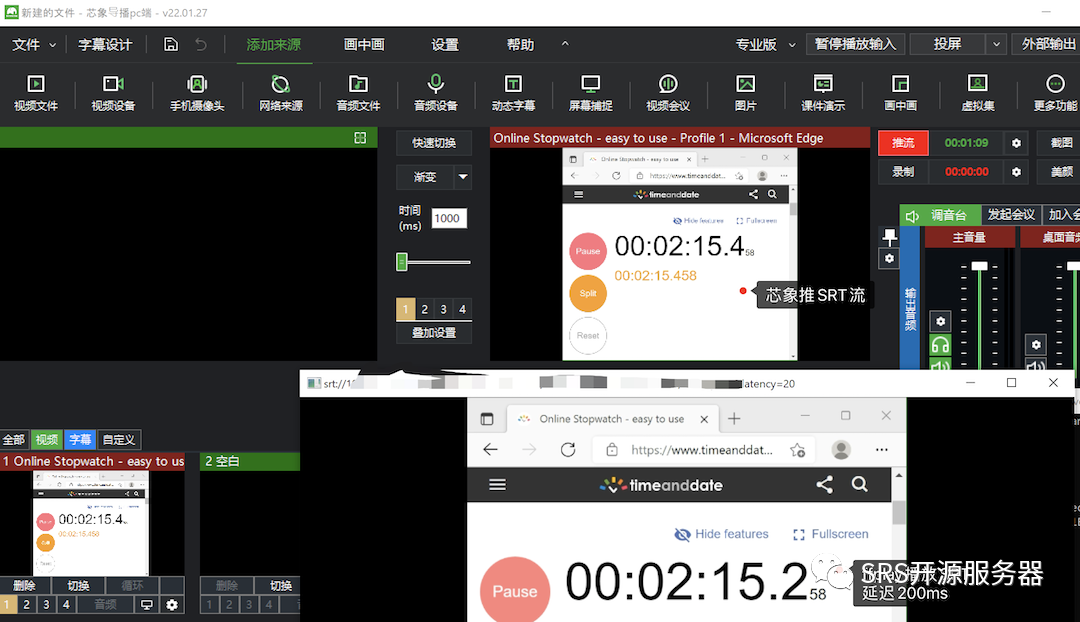The height and width of the screenshot is (622, 1080).
Task: Open 屏幕捕捉 screen capture
Action: tap(590, 93)
